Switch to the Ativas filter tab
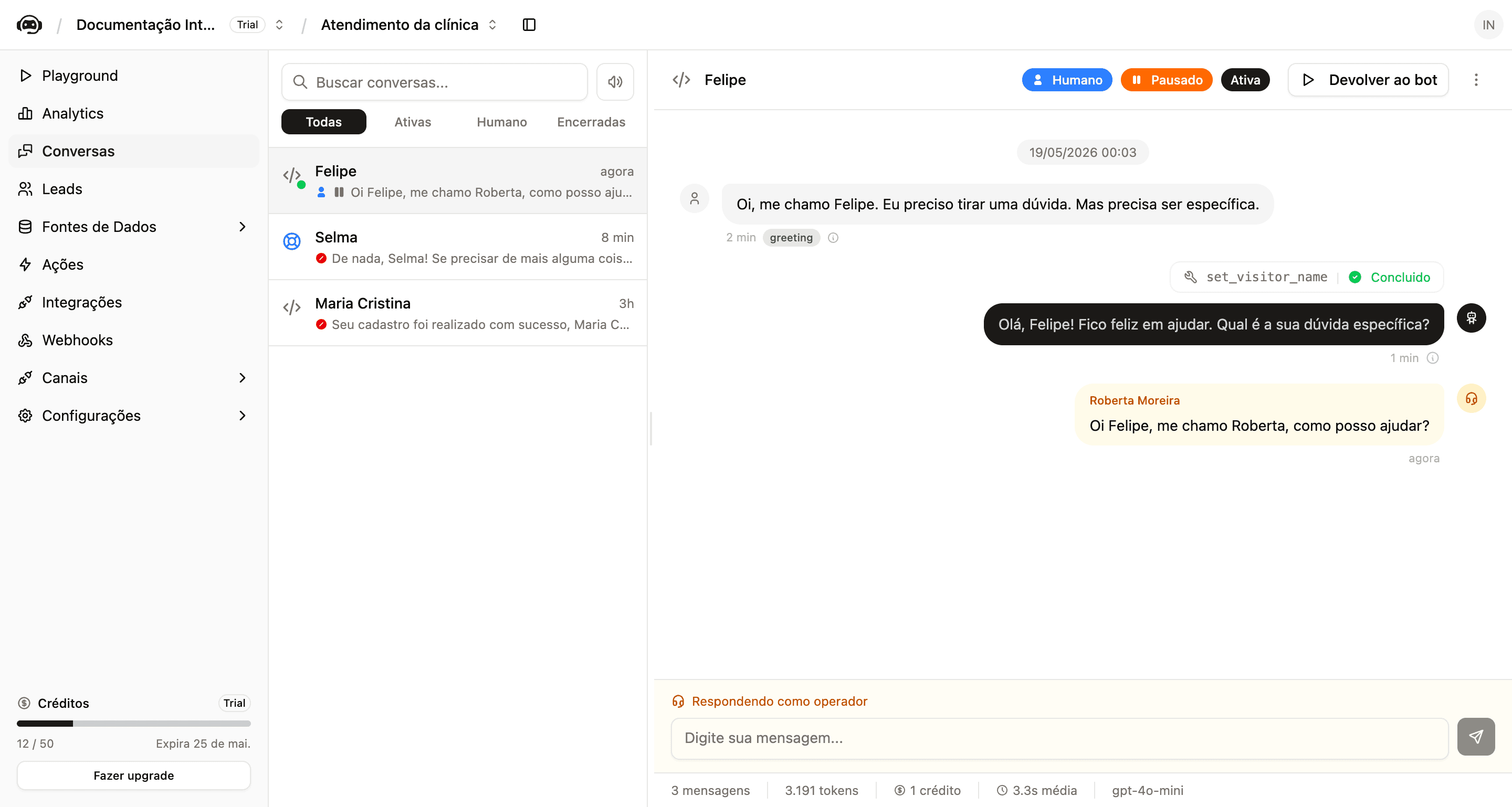The height and width of the screenshot is (807, 1512). tap(413, 122)
